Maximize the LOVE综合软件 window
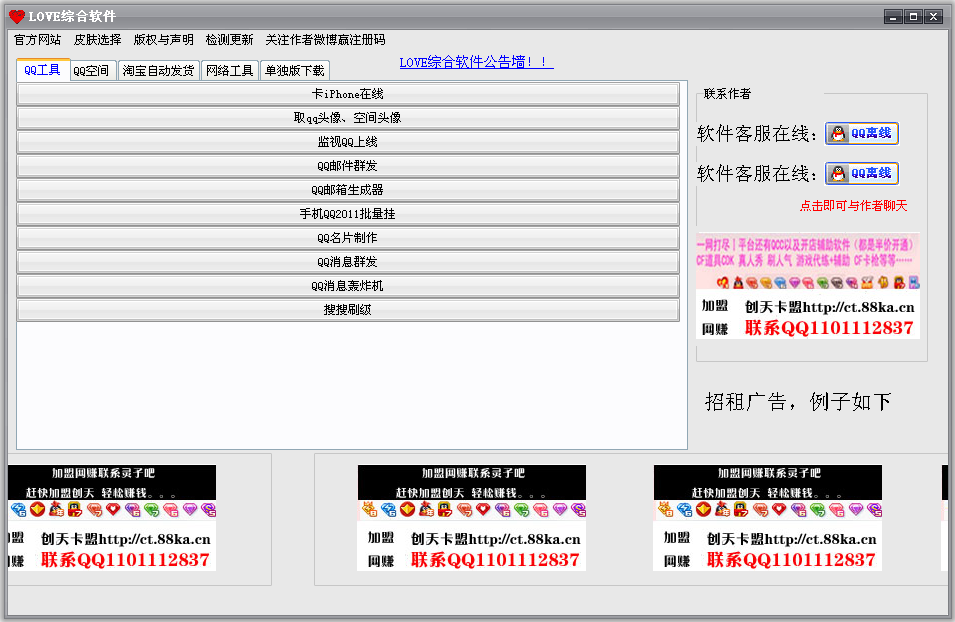 (x=913, y=16)
